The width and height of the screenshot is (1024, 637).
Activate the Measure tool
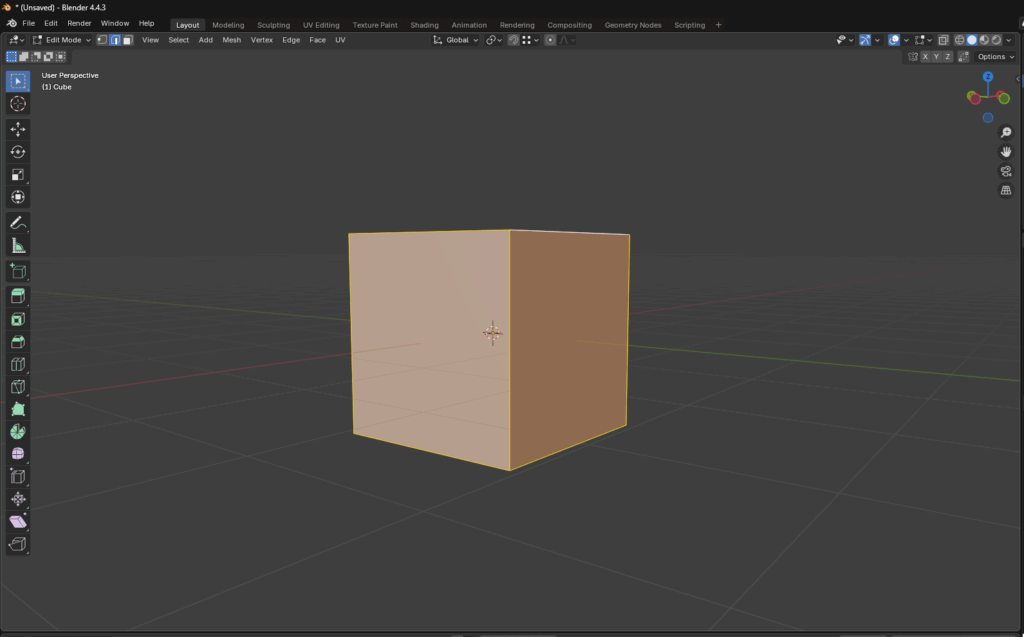click(x=18, y=246)
